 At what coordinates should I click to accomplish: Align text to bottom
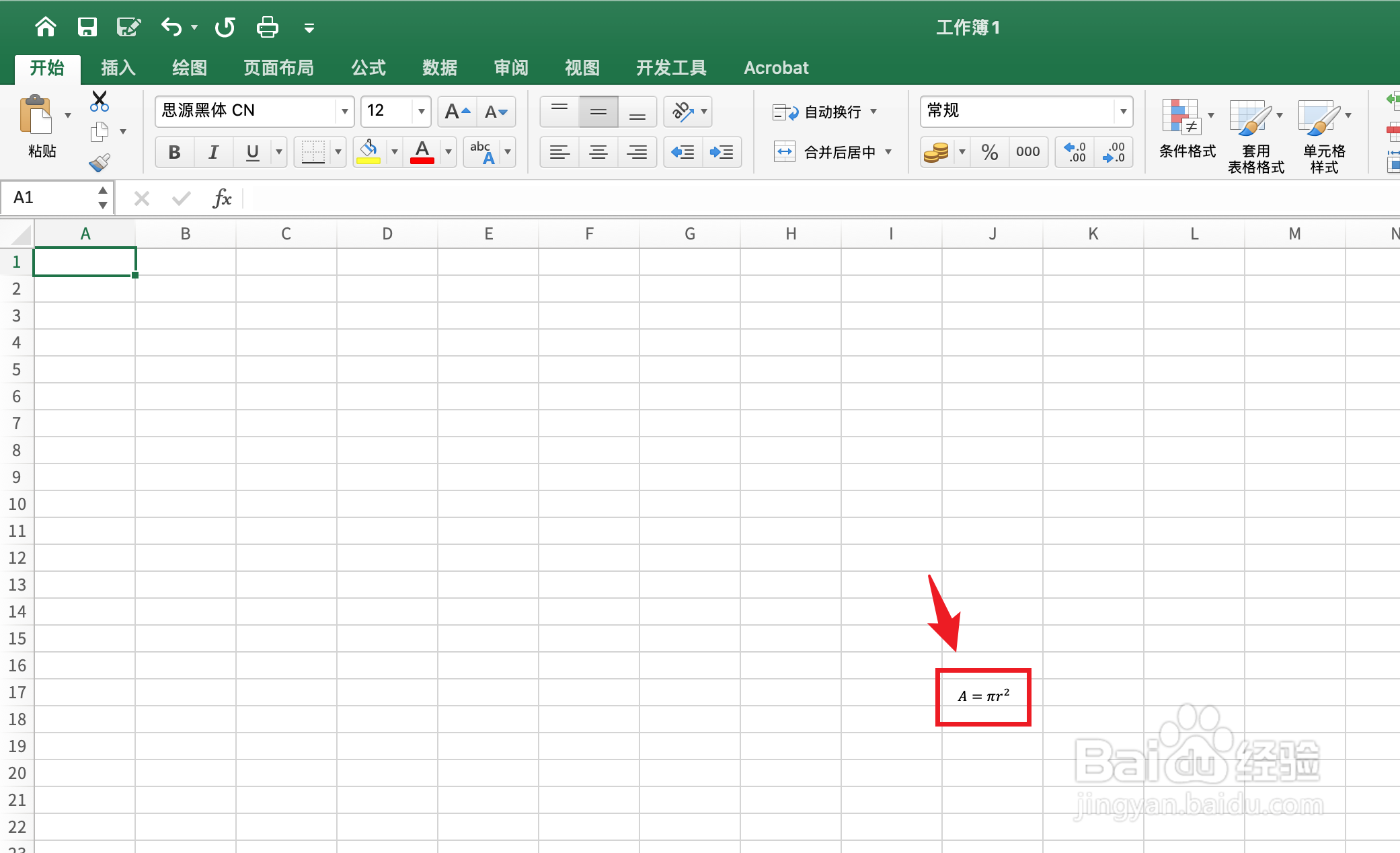[x=637, y=112]
